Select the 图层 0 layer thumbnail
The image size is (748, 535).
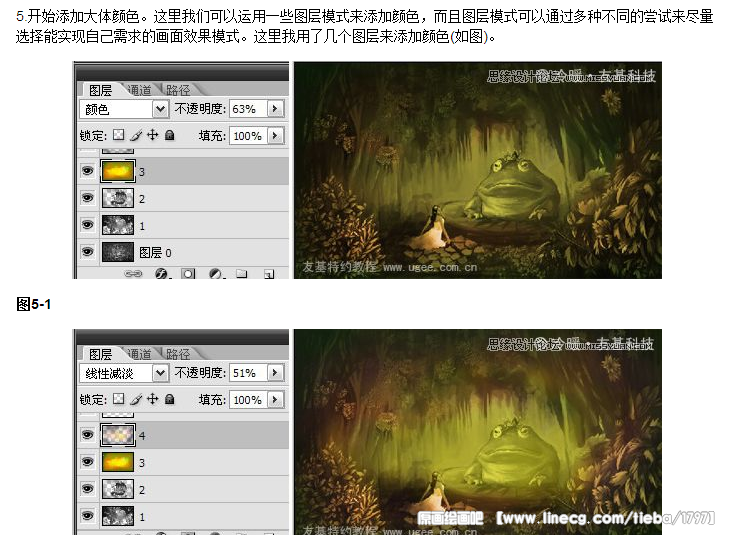pyautogui.click(x=118, y=252)
